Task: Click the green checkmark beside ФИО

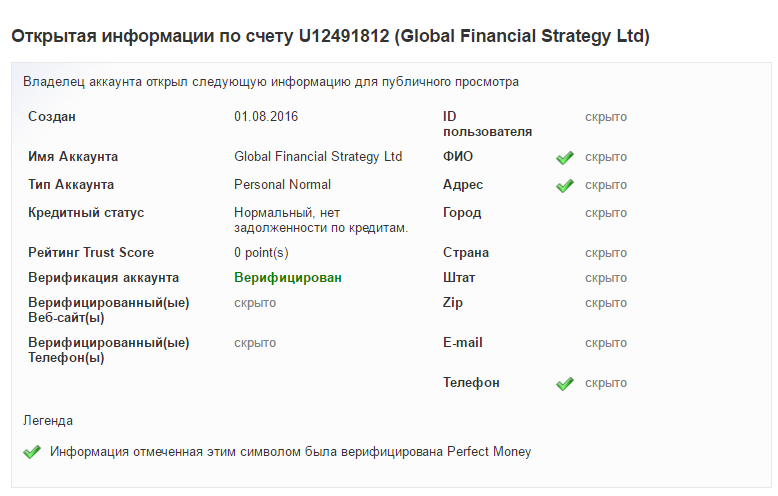Action: [x=565, y=157]
